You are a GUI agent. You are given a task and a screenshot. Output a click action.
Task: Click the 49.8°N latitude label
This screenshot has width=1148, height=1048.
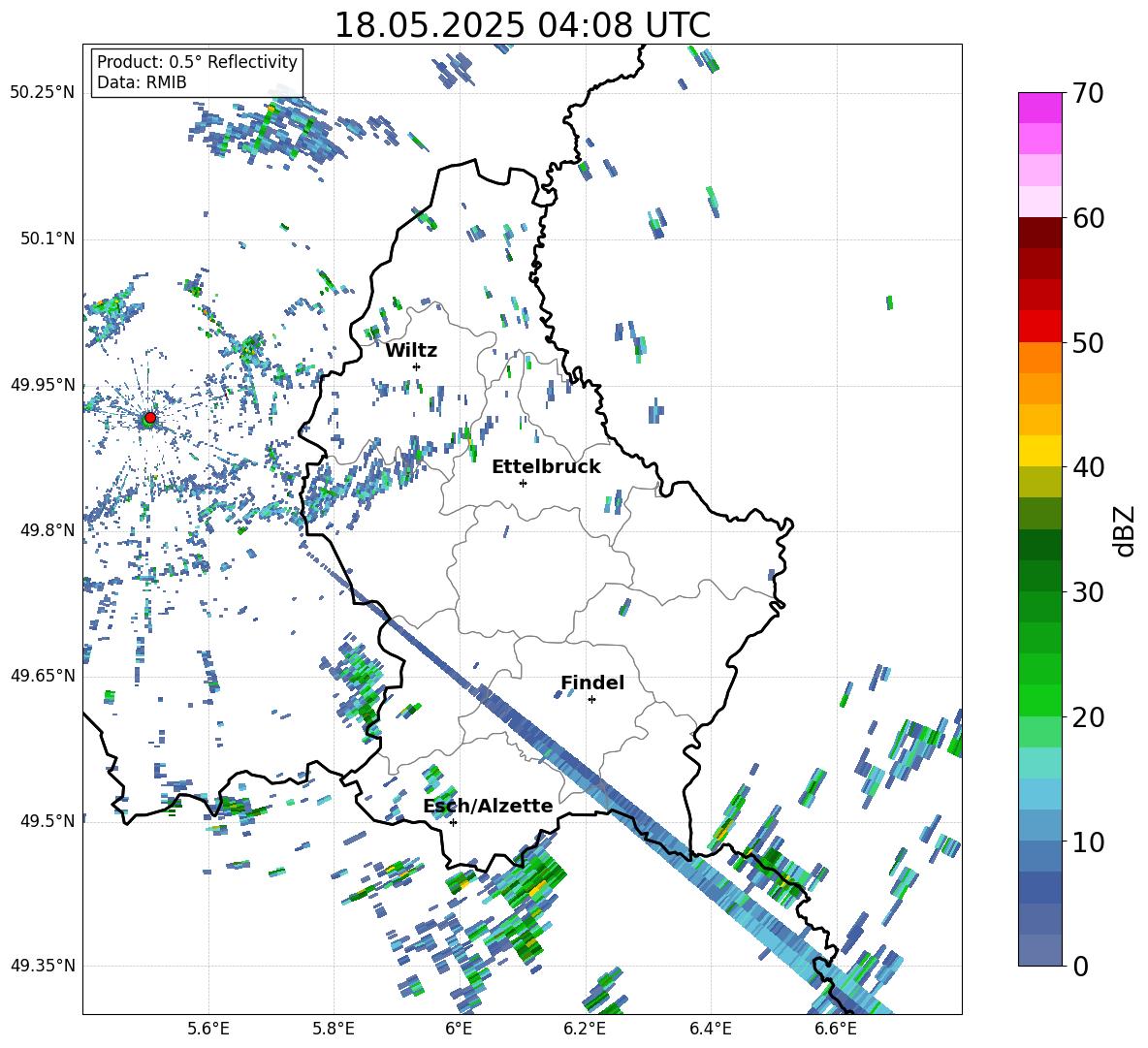coord(48,530)
